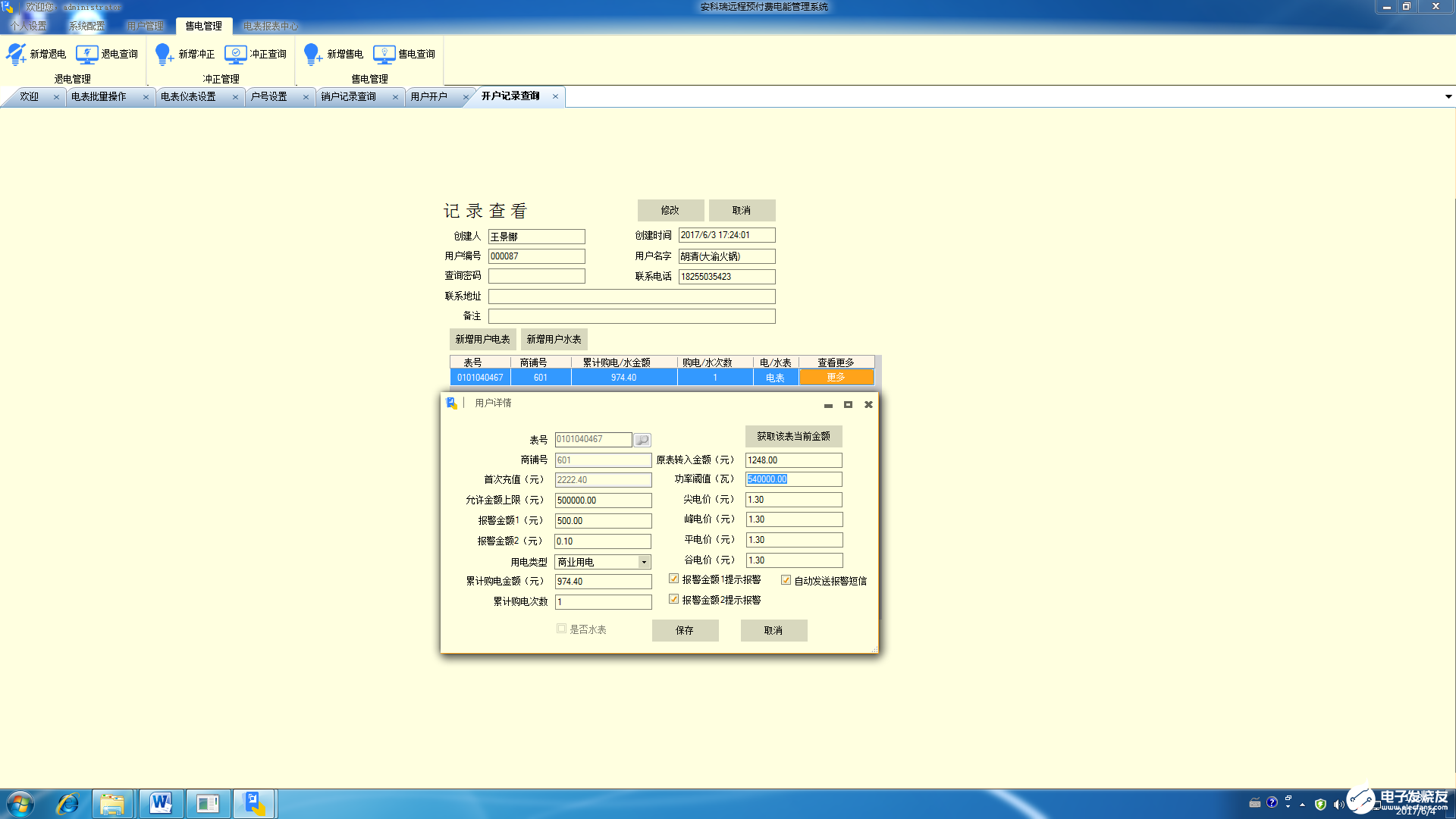The image size is (1456, 819).
Task: Switch to 个人设置 ribbon tab
Action: coord(28,26)
